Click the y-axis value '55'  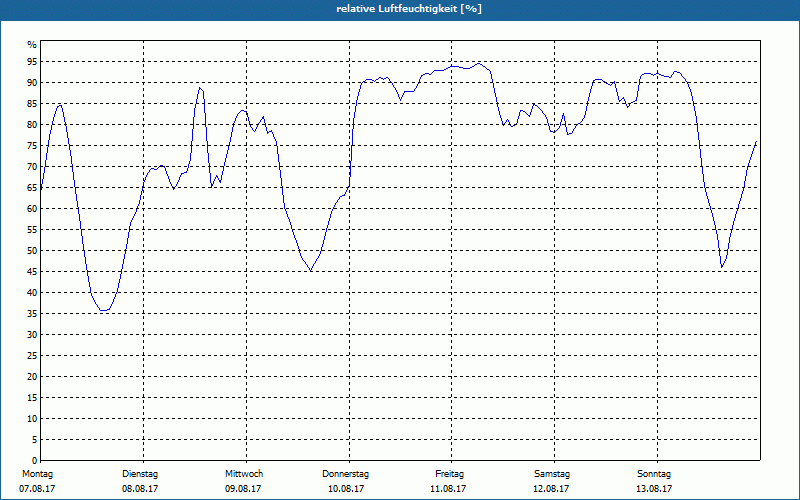[32, 230]
